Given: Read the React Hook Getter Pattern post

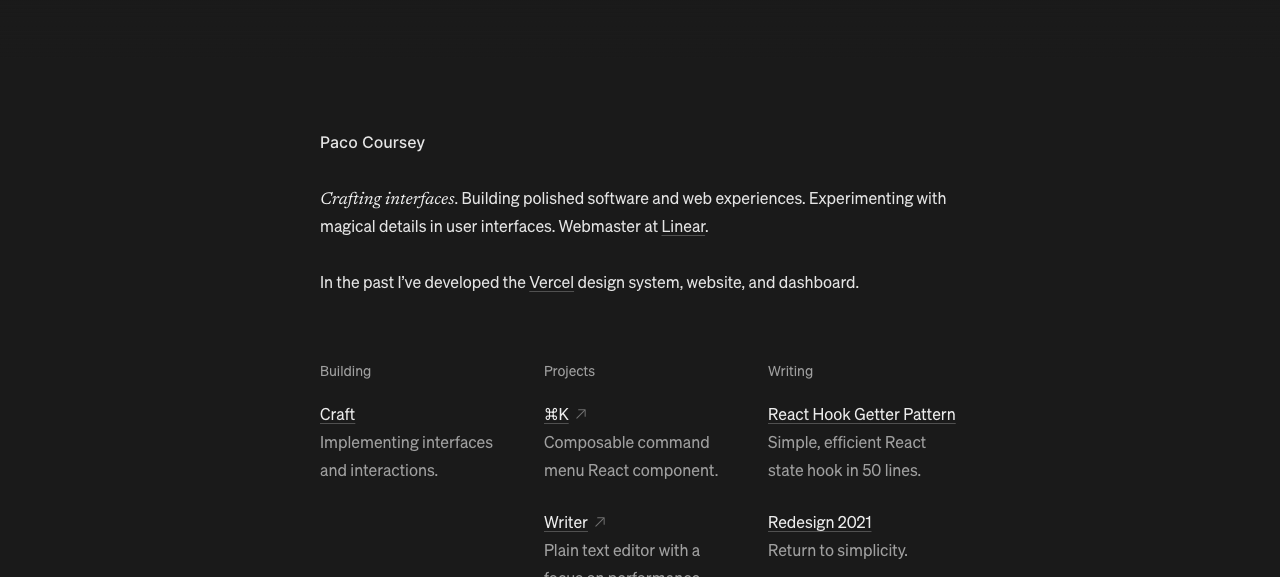Looking at the screenshot, I should coord(861,414).
